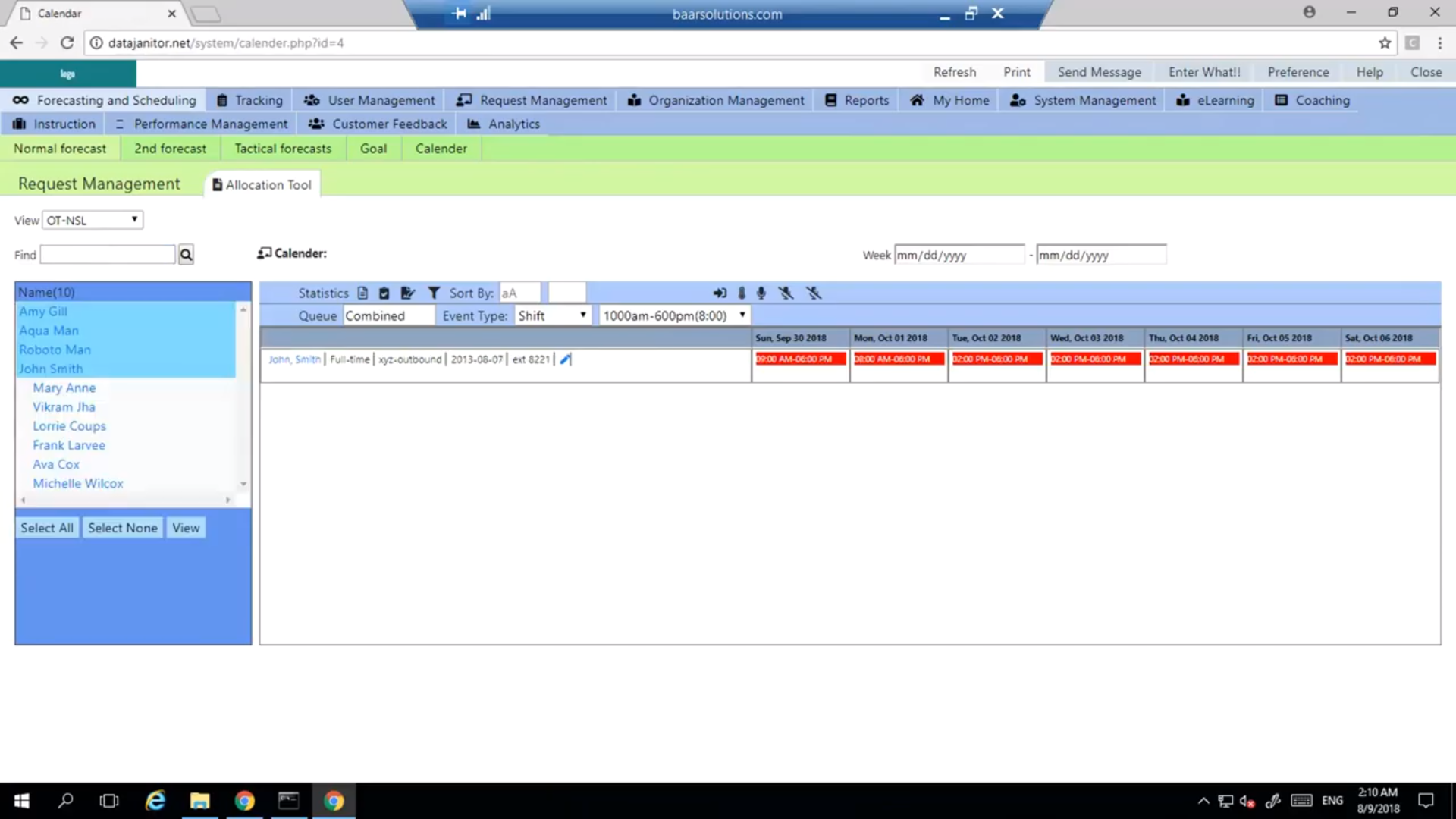
Task: Select Mary Anne in the name list
Action: 64,388
